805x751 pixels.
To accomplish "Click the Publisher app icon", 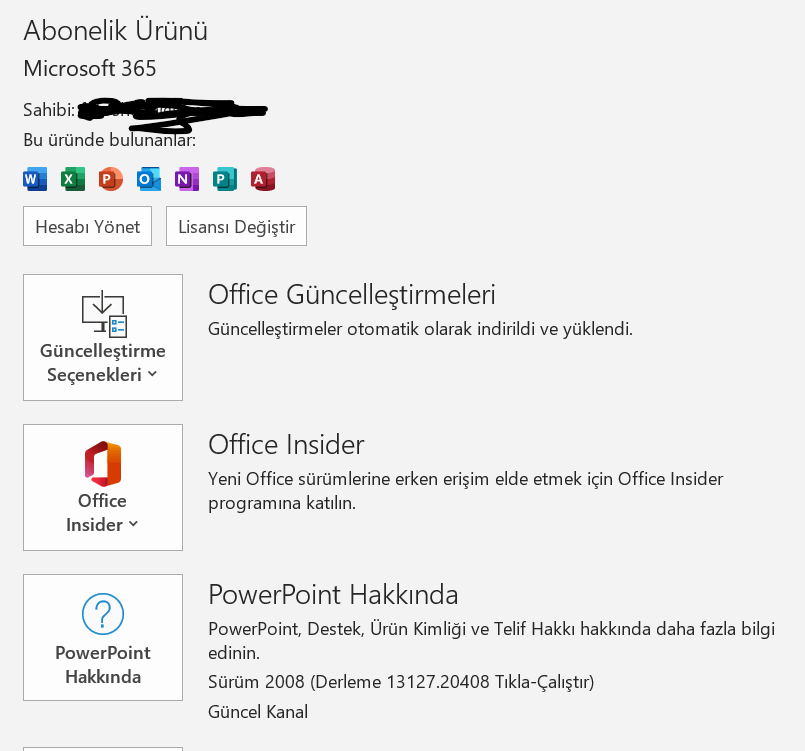I will (x=225, y=179).
